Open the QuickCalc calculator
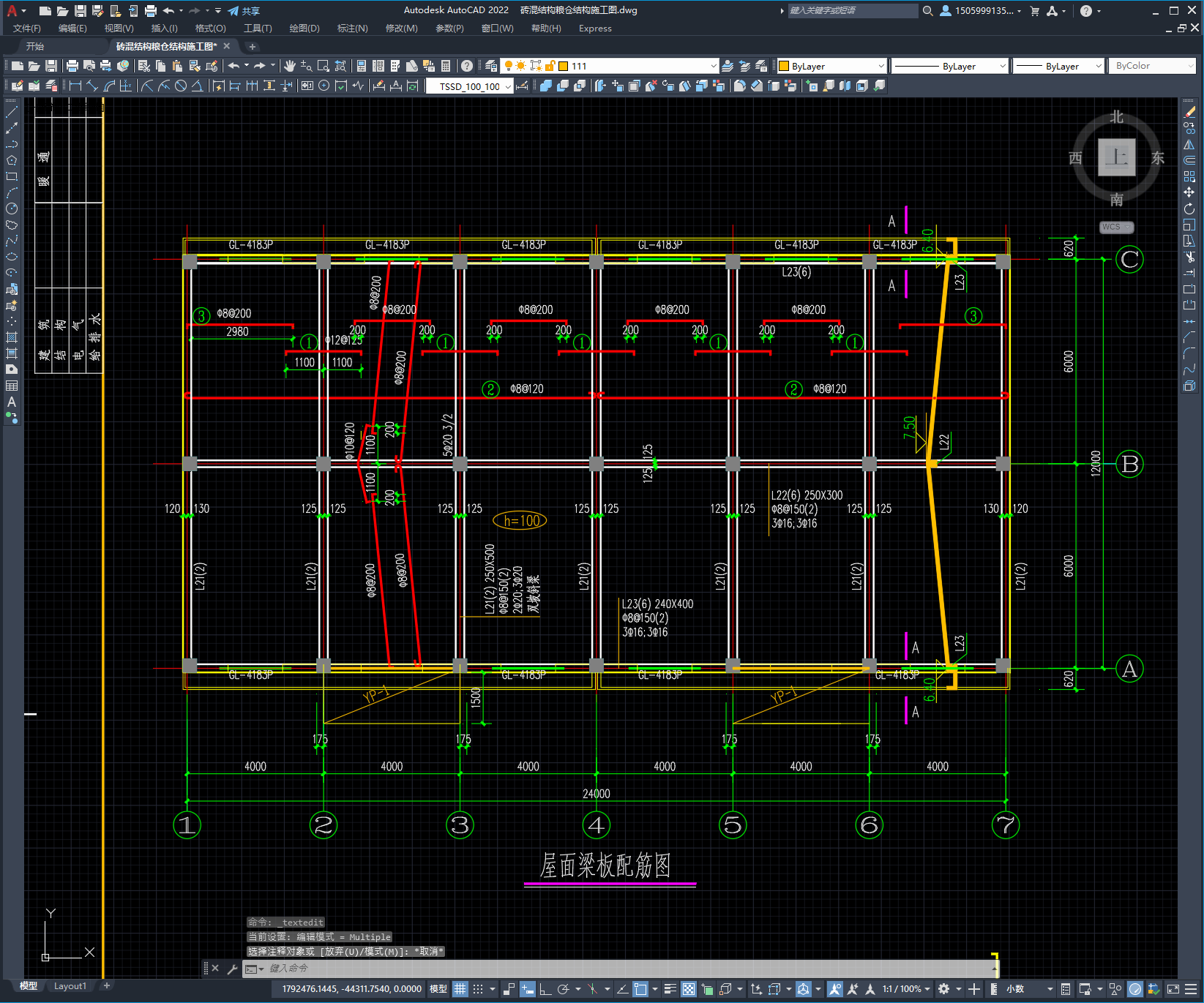 tap(446, 66)
